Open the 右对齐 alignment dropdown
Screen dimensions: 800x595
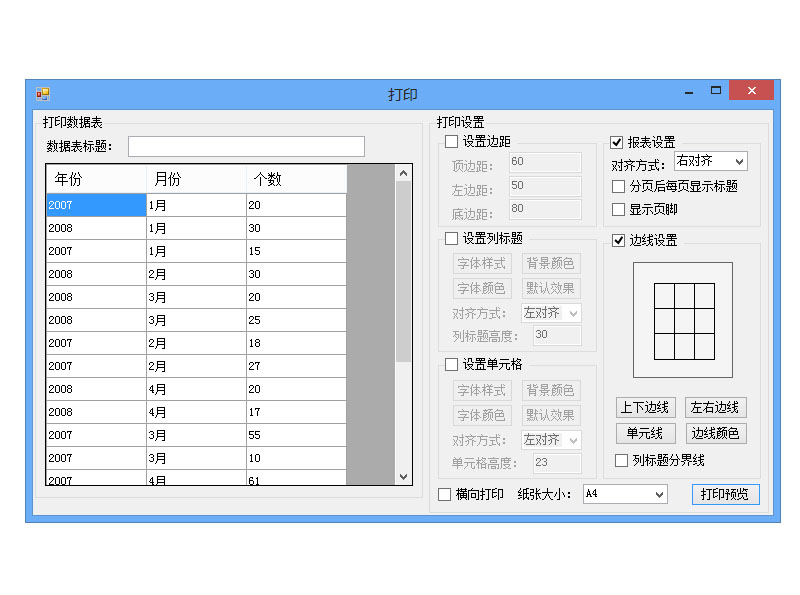711,161
